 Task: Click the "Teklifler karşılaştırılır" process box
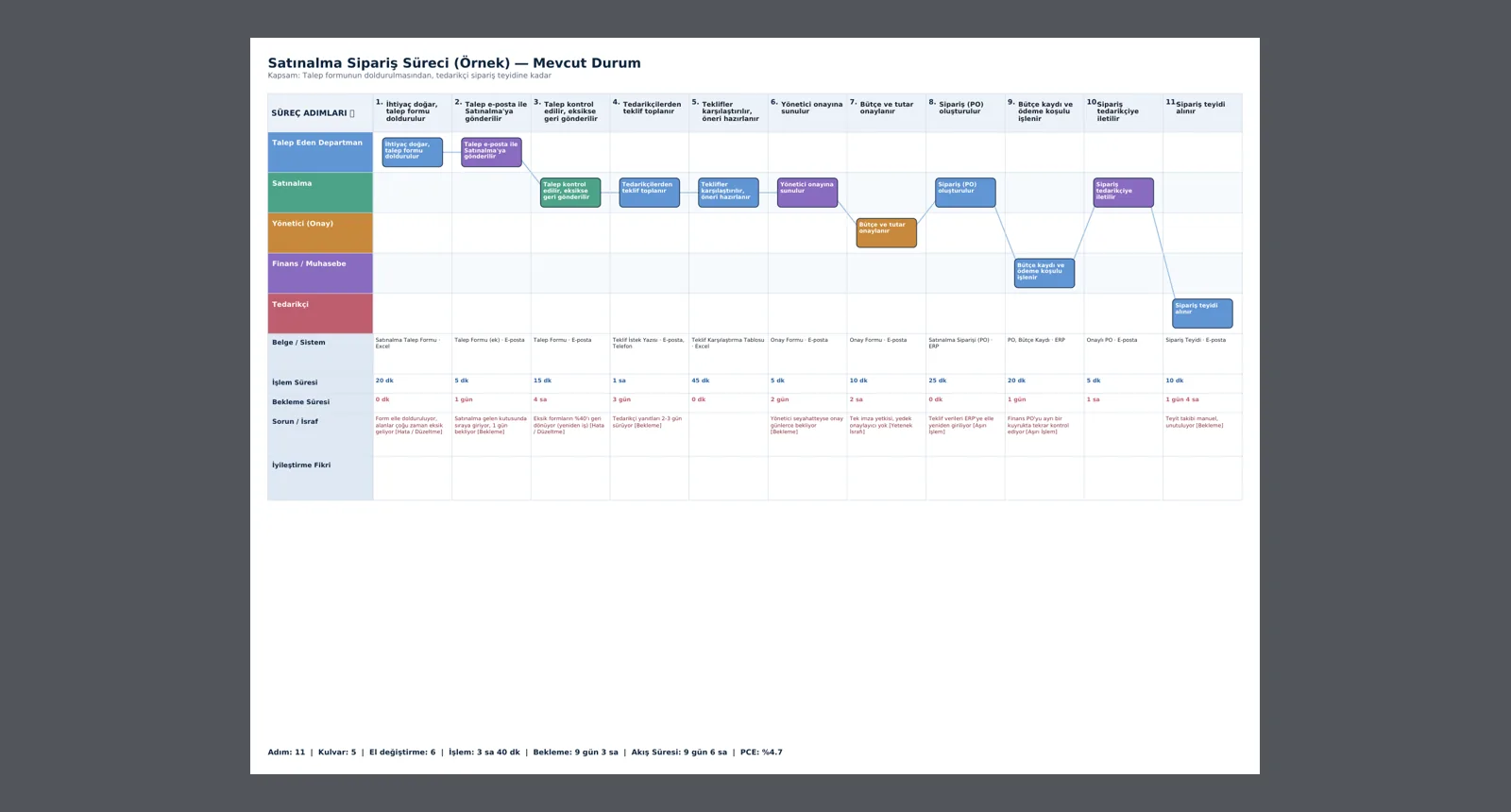pos(728,193)
